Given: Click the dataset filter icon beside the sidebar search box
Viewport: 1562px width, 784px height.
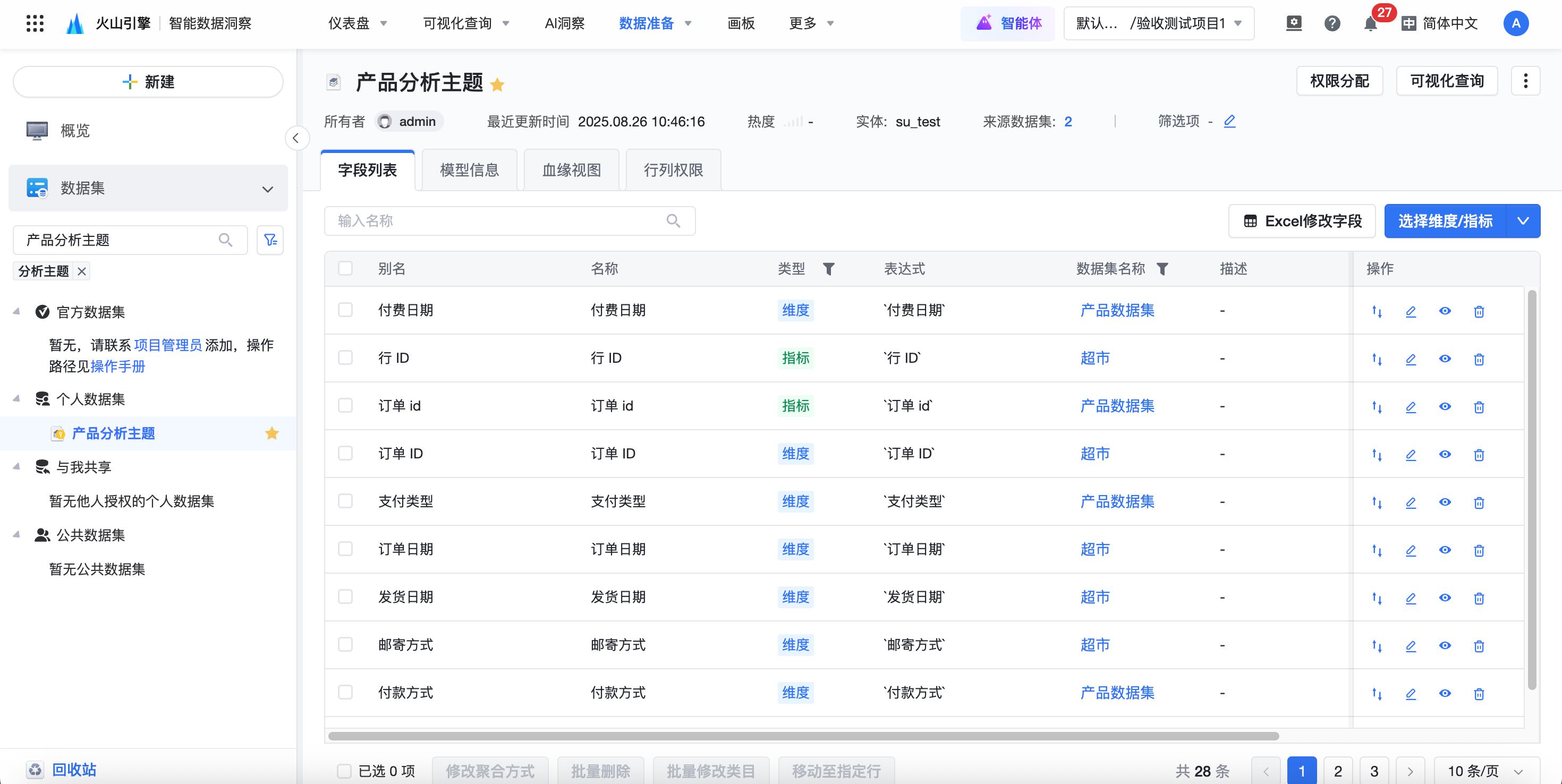Looking at the screenshot, I should coord(270,240).
